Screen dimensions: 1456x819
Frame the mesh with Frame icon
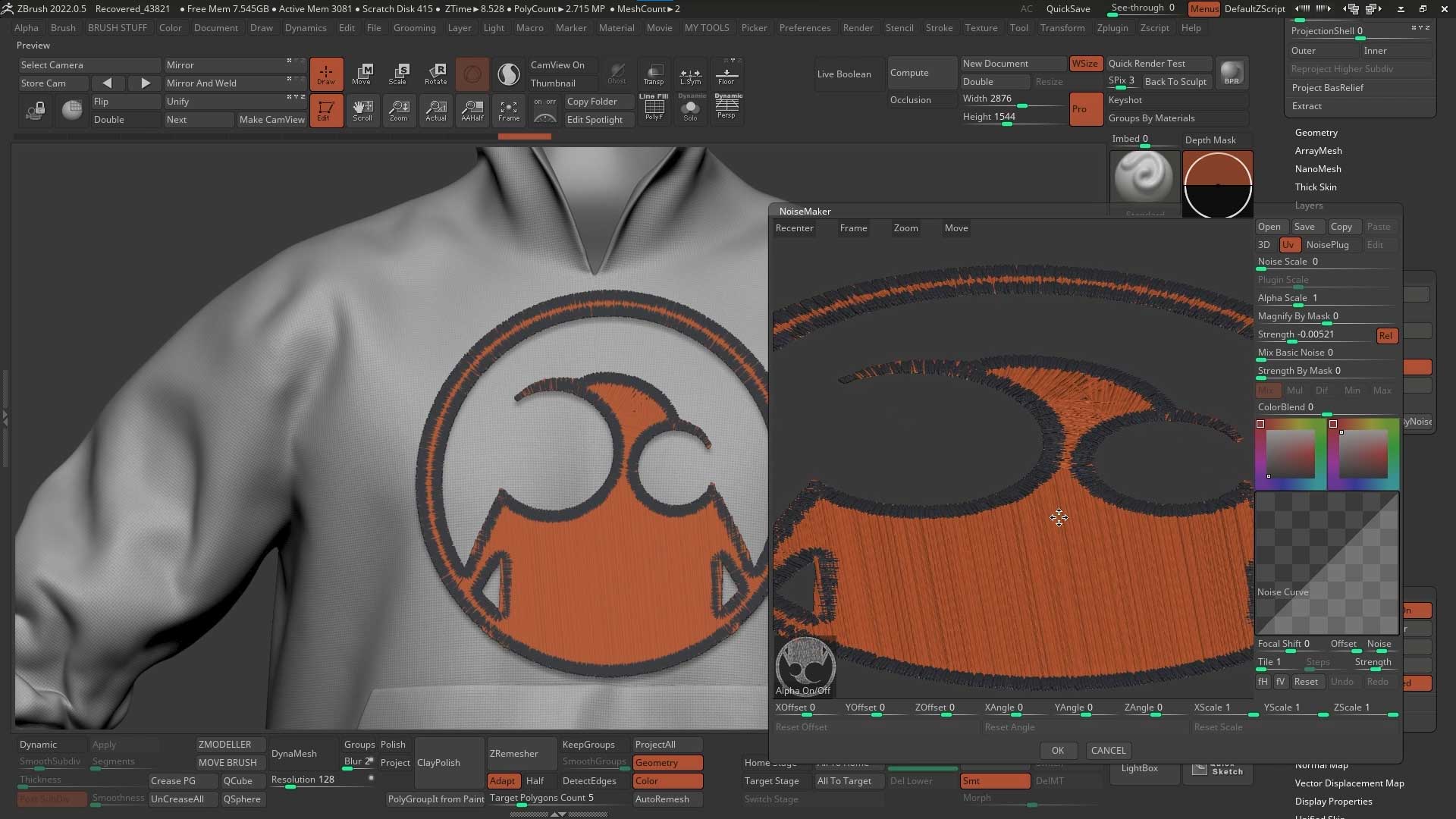(x=509, y=110)
